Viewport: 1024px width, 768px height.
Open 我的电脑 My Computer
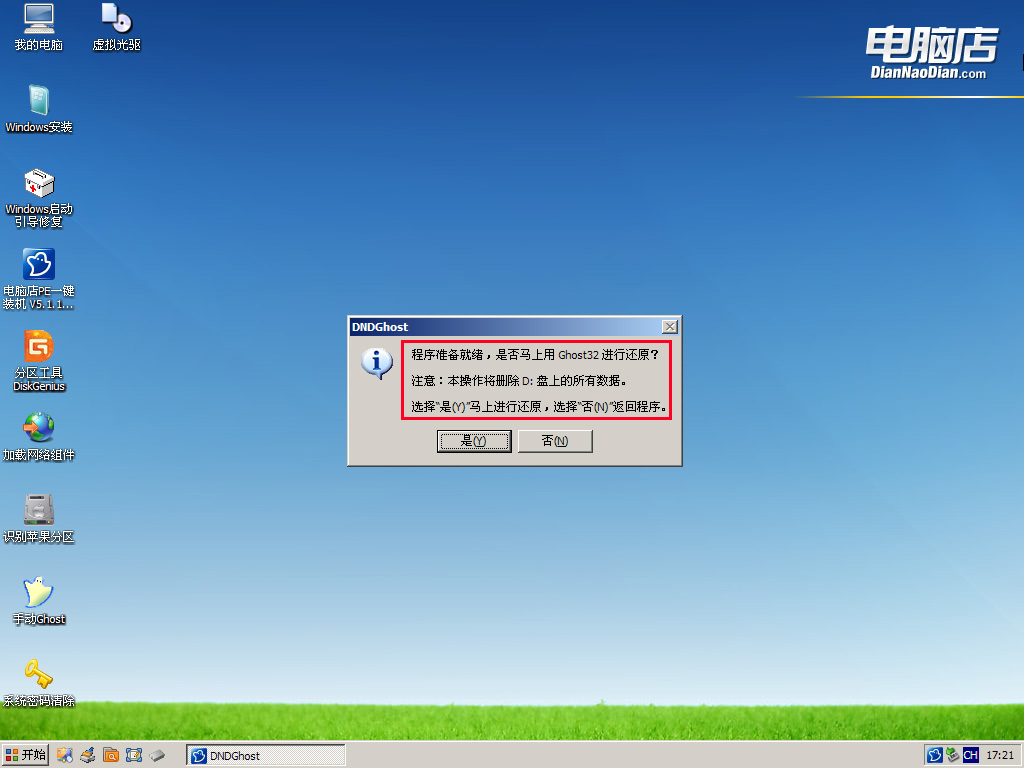click(x=38, y=27)
